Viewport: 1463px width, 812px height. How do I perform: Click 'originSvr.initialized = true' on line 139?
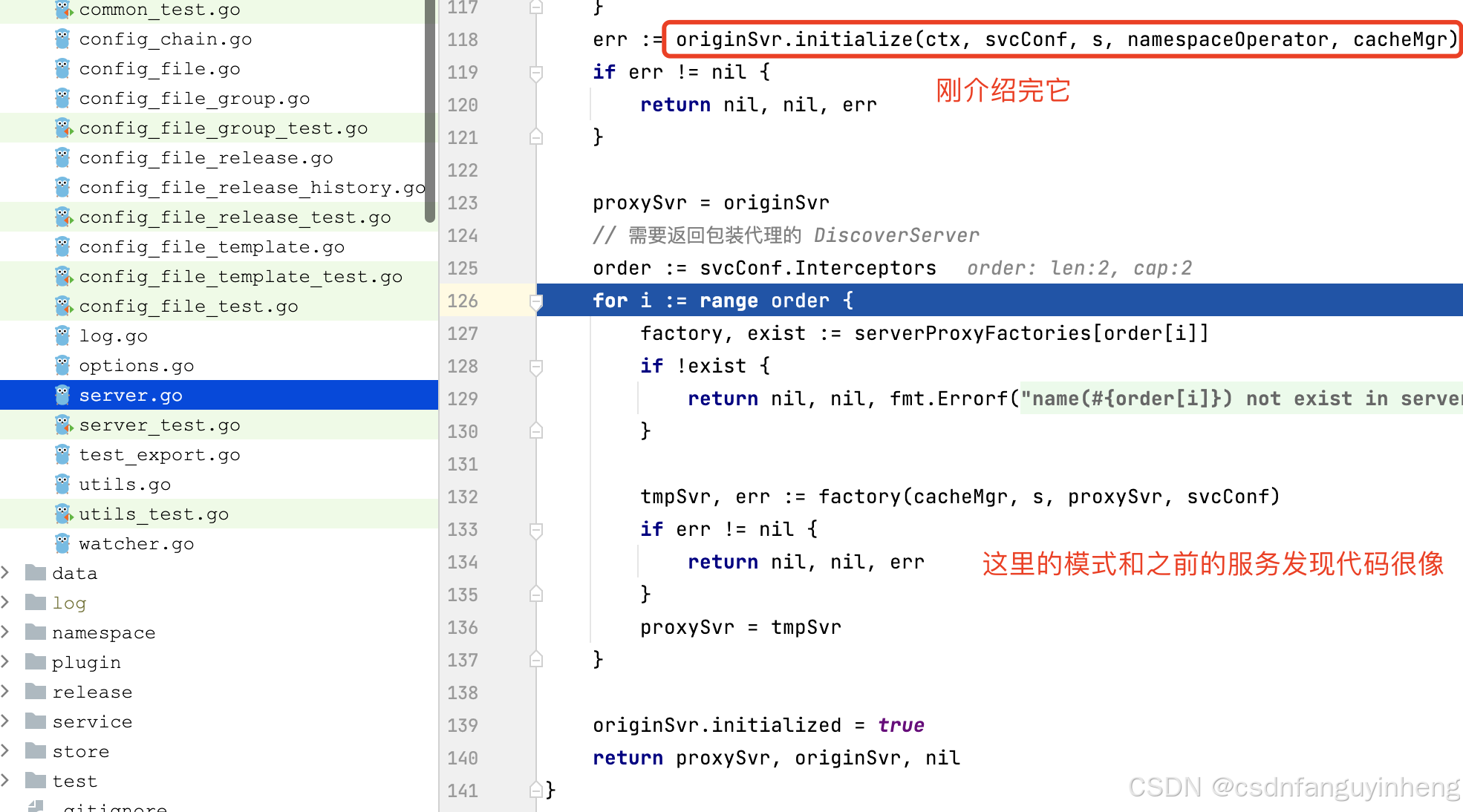758,725
